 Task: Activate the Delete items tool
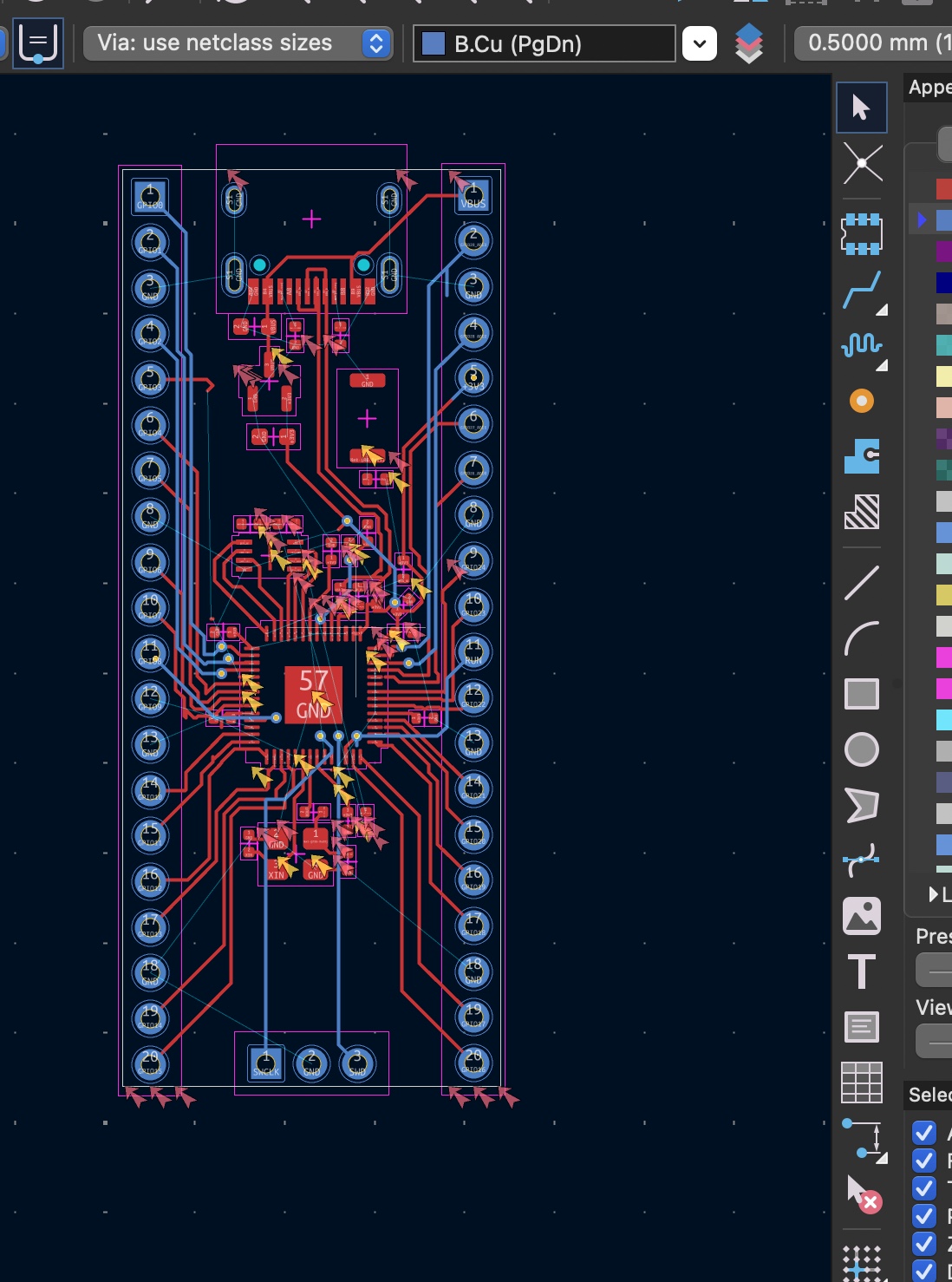863,1194
